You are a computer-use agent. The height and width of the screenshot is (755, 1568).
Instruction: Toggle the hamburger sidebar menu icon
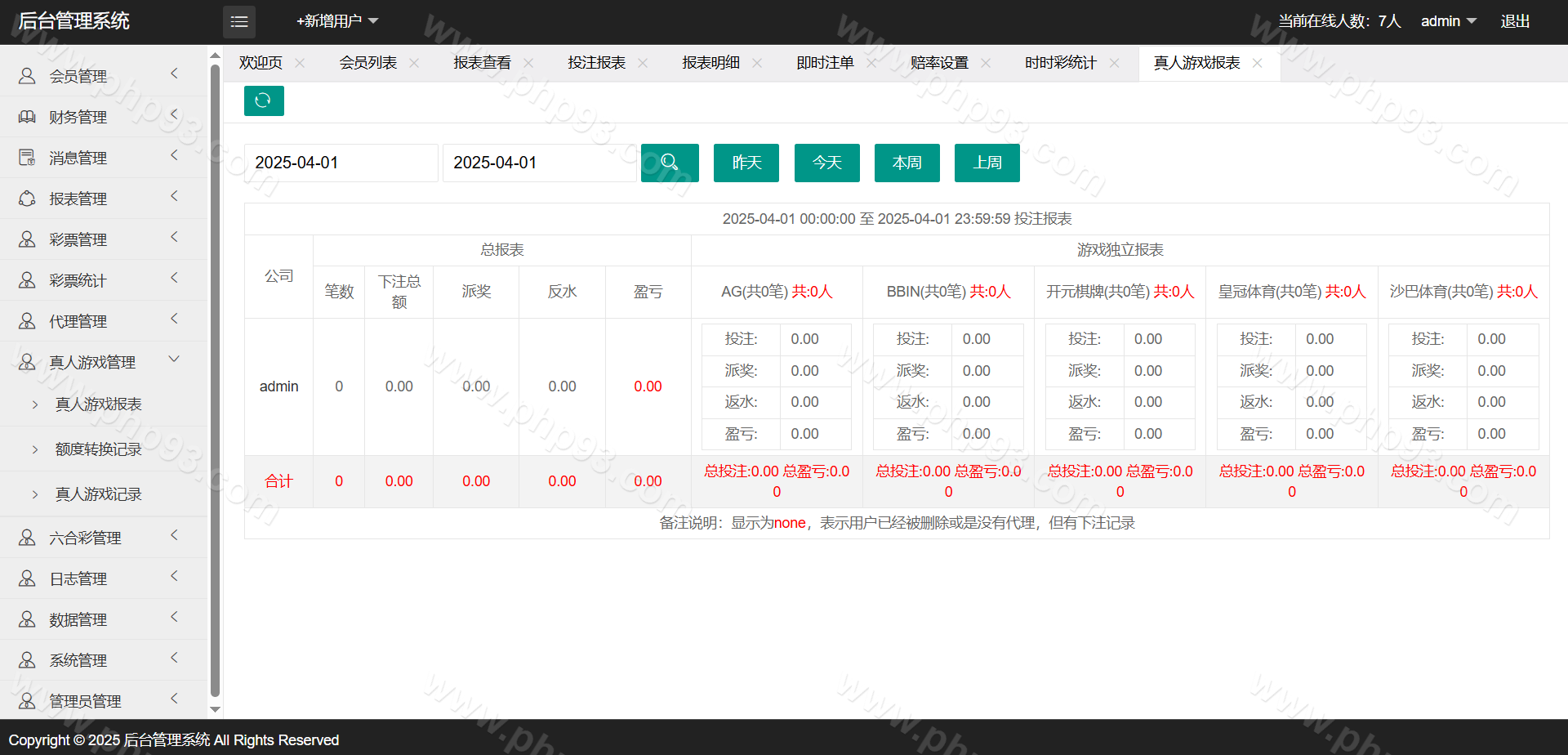(239, 22)
